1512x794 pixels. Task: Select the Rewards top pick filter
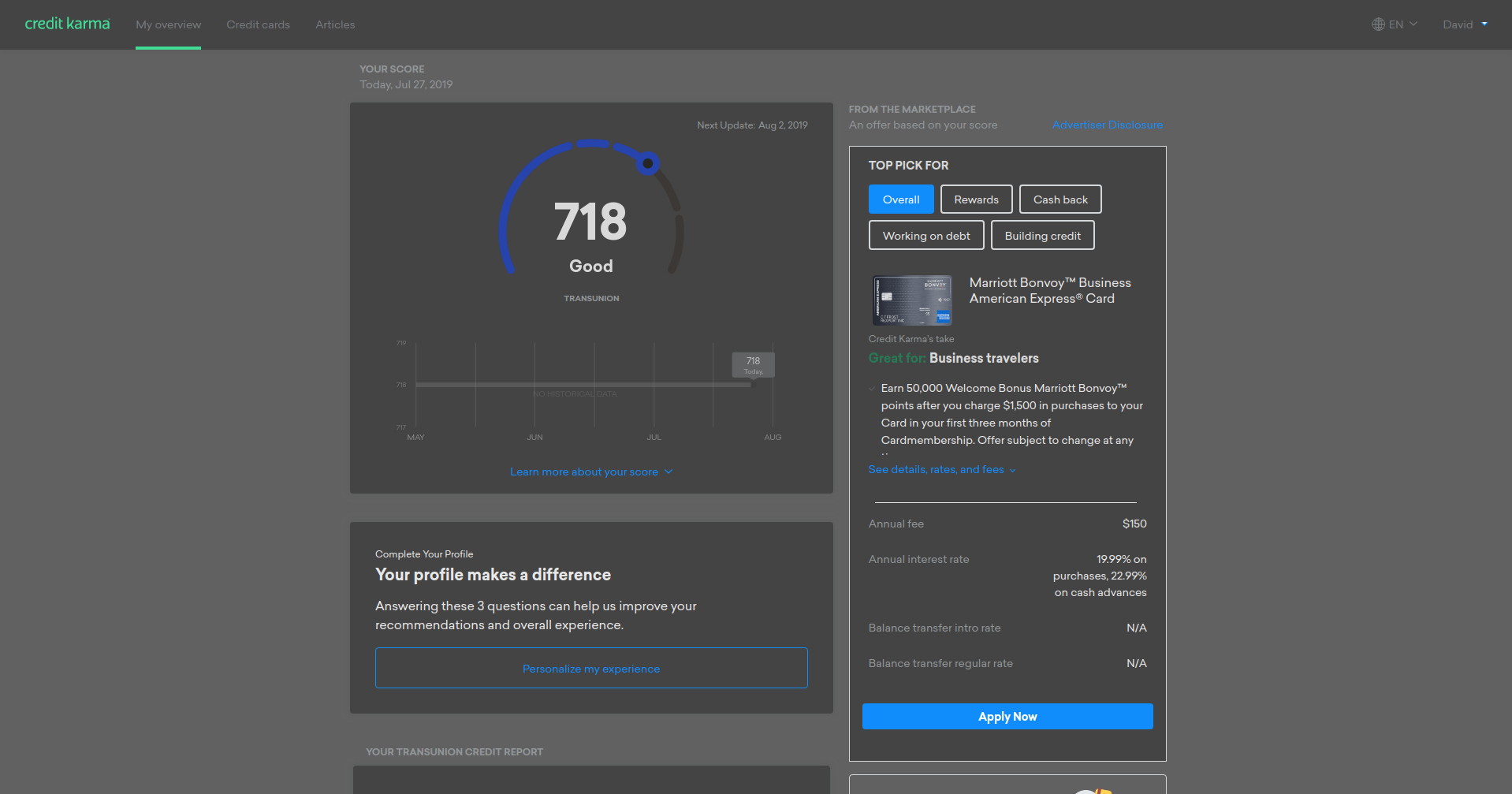(x=976, y=199)
